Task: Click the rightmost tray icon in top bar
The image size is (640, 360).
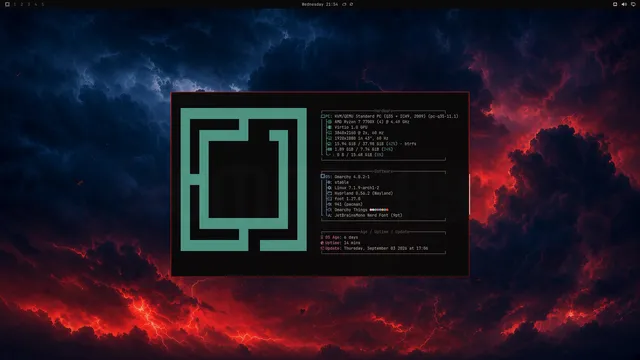Action: [633, 4]
